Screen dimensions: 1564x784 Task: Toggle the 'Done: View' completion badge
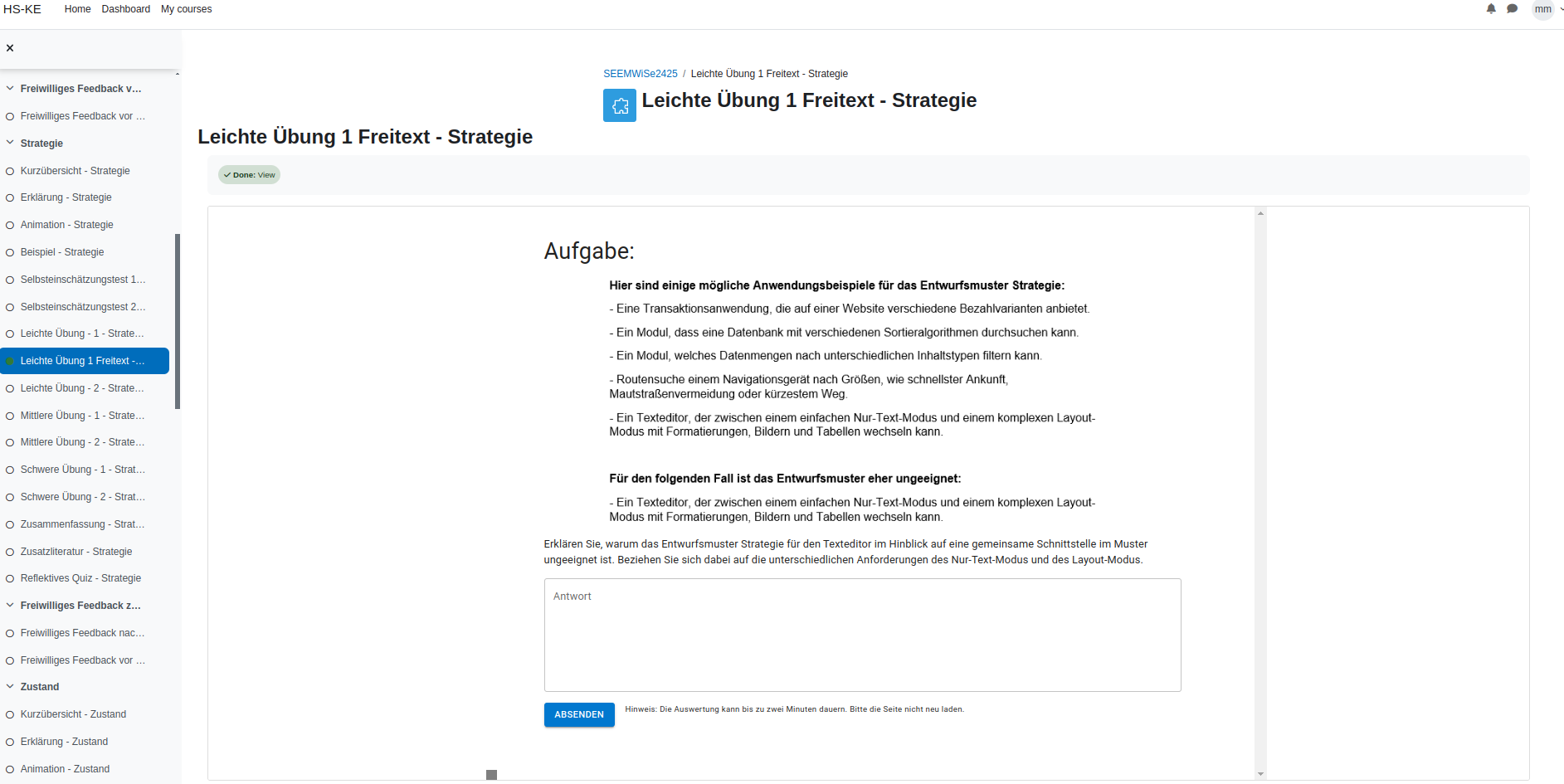coord(249,174)
